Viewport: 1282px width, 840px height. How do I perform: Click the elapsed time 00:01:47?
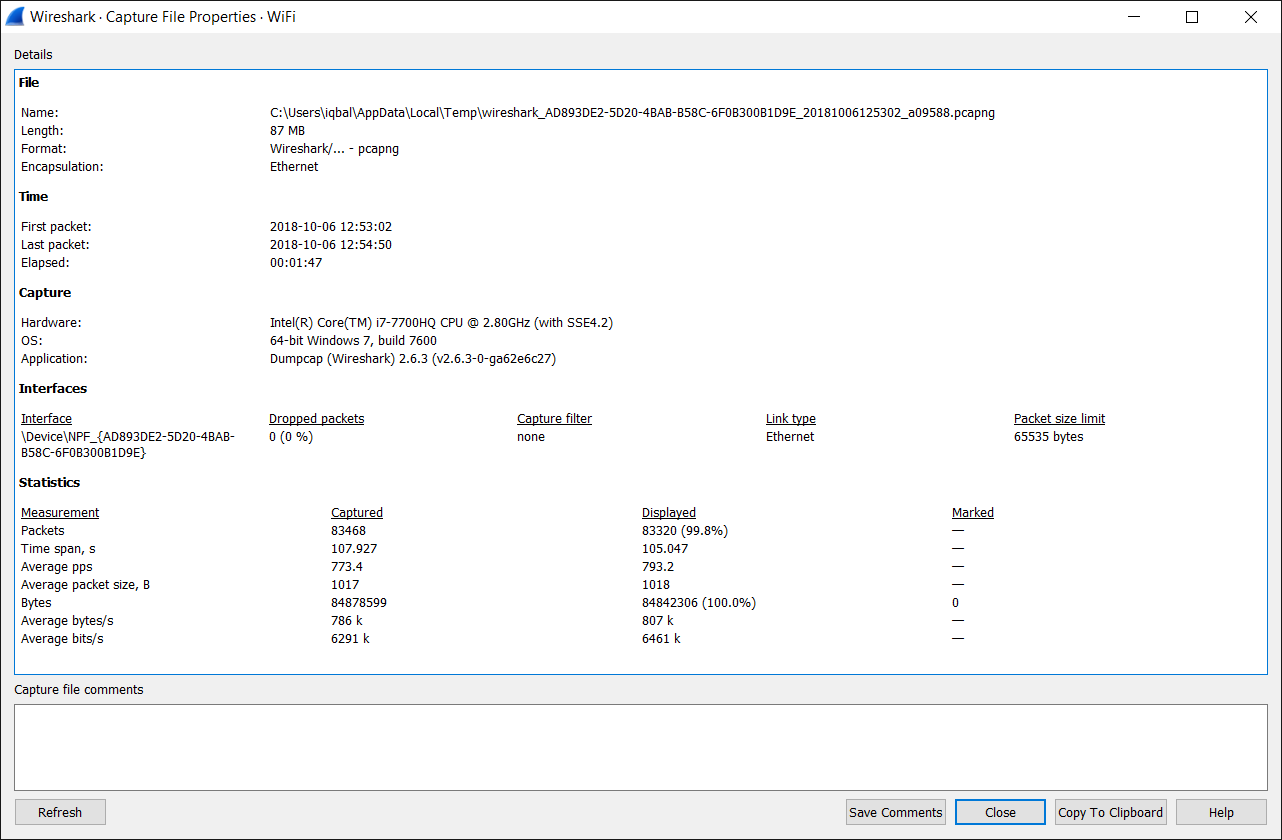coord(296,263)
